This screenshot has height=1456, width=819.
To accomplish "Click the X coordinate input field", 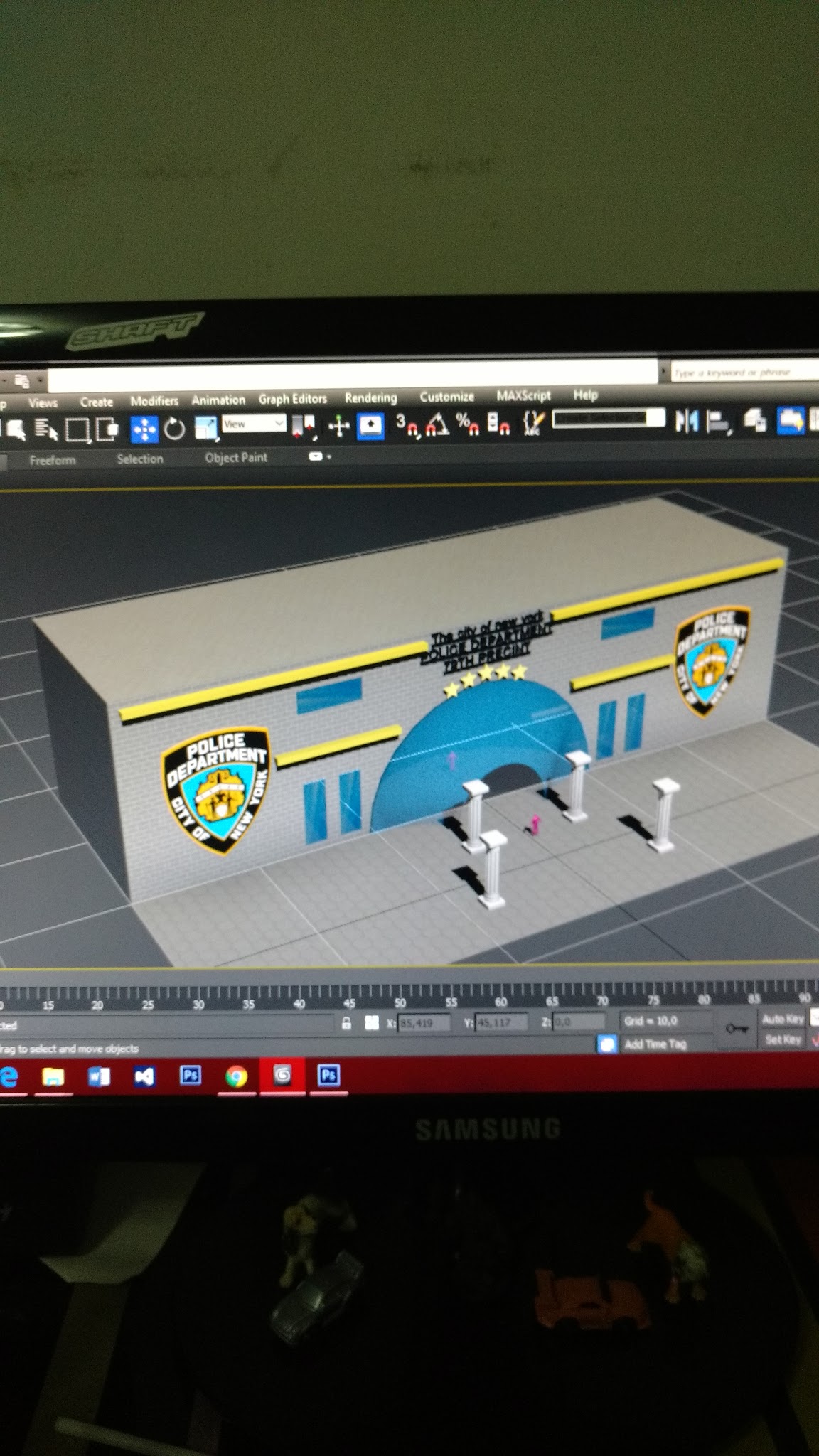I will tap(424, 1023).
